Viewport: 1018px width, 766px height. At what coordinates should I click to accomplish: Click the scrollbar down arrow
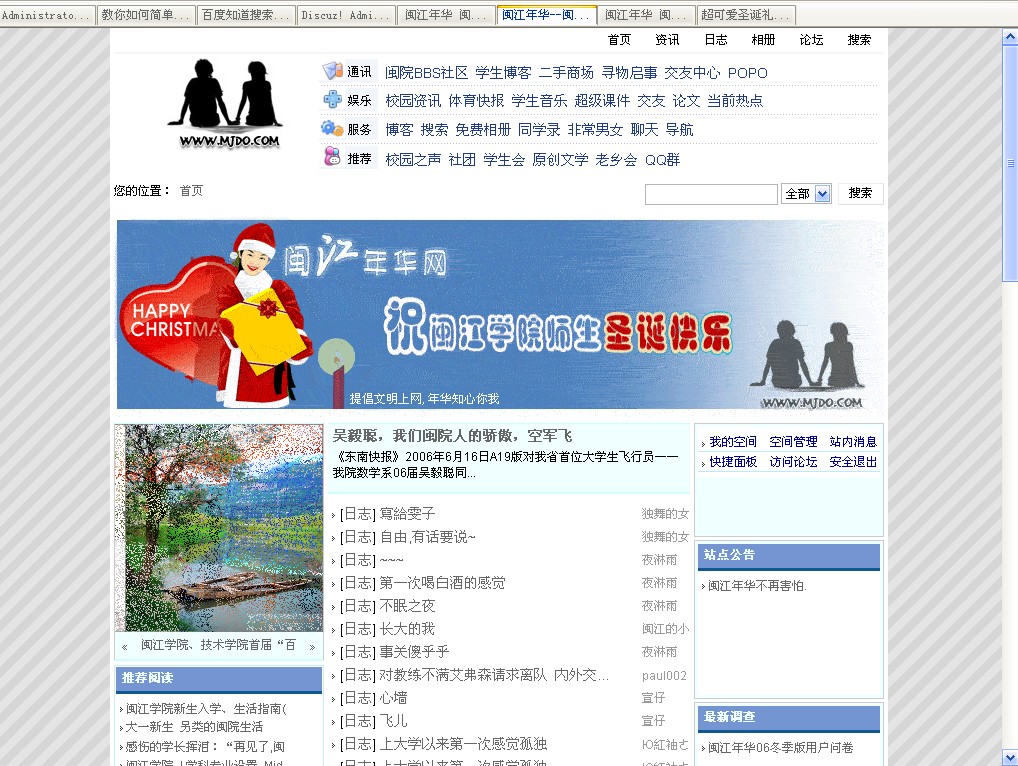click(x=1010, y=758)
